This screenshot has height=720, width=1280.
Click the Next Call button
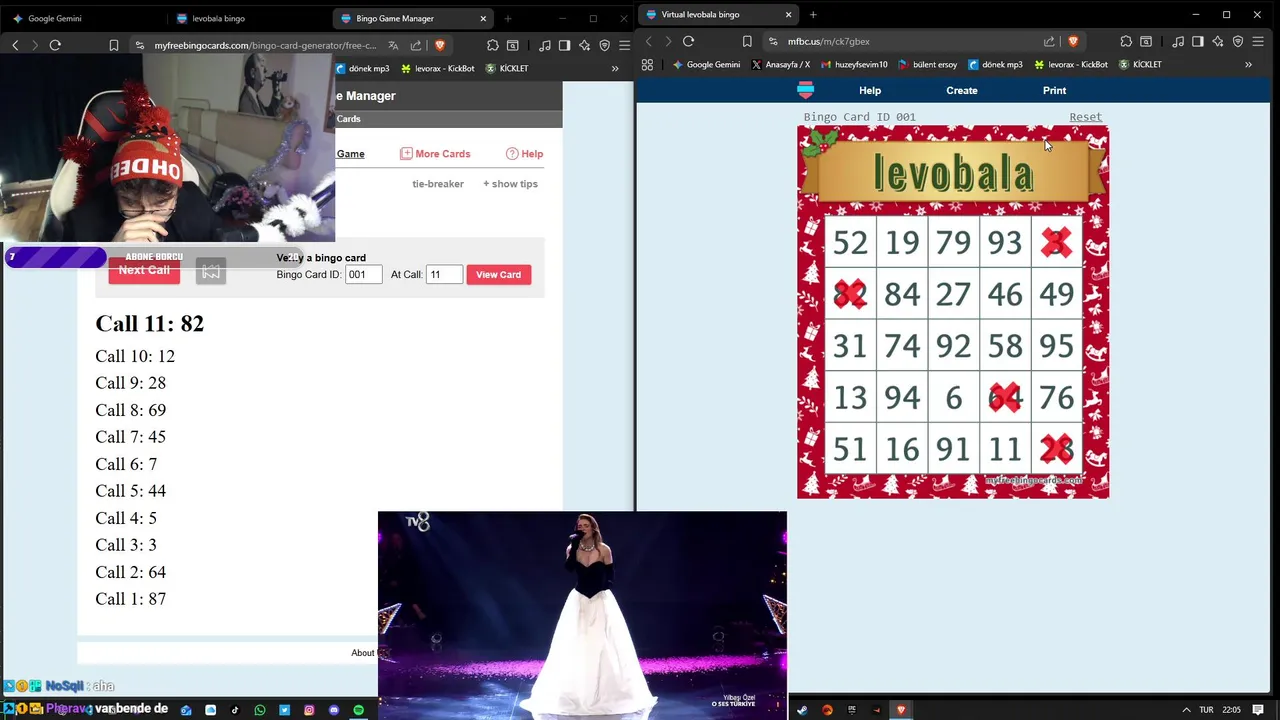[x=144, y=270]
